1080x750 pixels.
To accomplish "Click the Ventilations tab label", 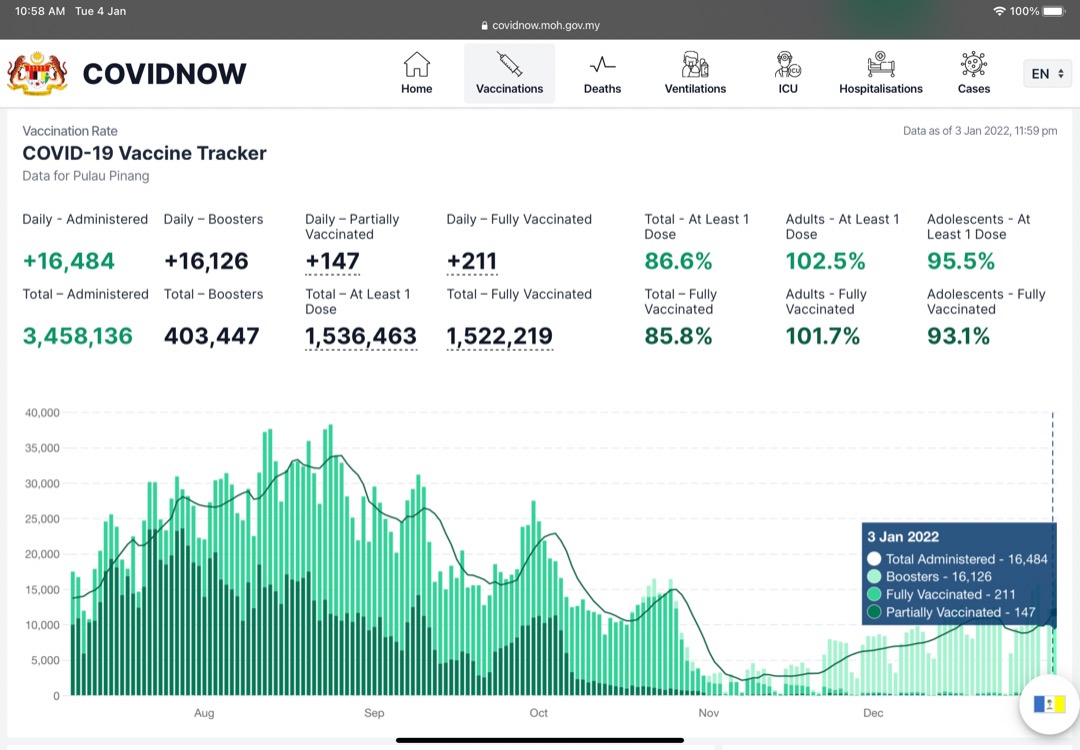I will [x=695, y=89].
